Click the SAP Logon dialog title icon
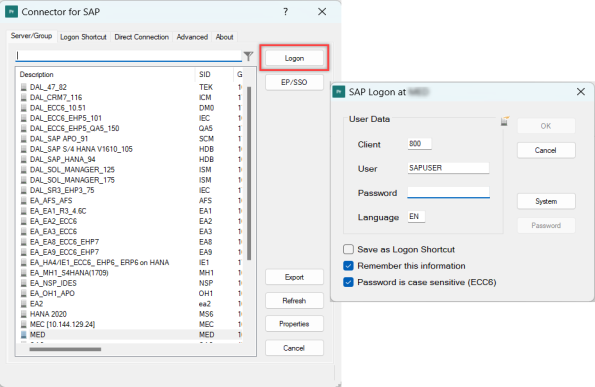Image resolution: width=595 pixels, height=387 pixels. (338, 92)
